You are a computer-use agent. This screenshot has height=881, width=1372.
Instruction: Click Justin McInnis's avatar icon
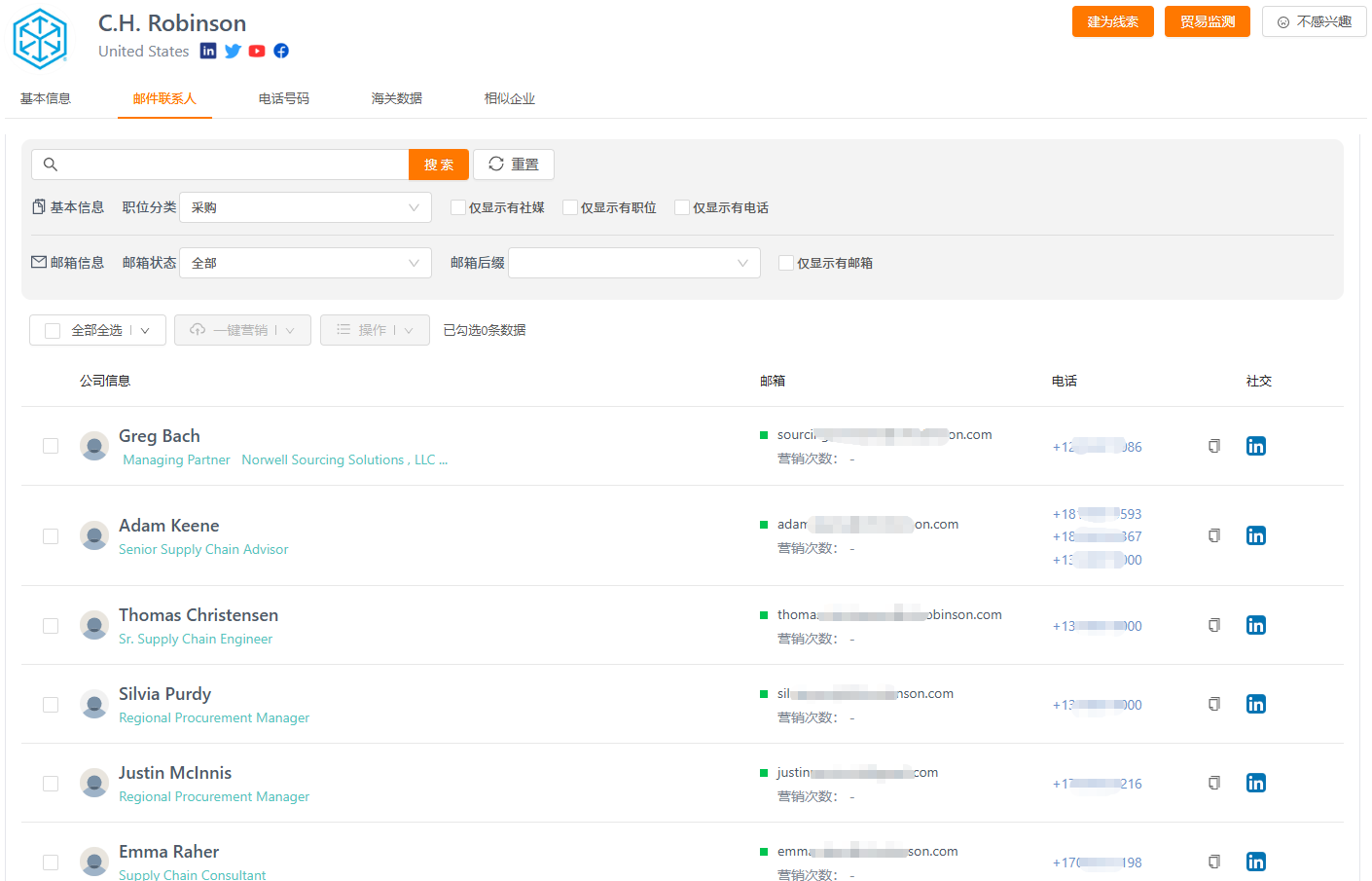click(94, 783)
